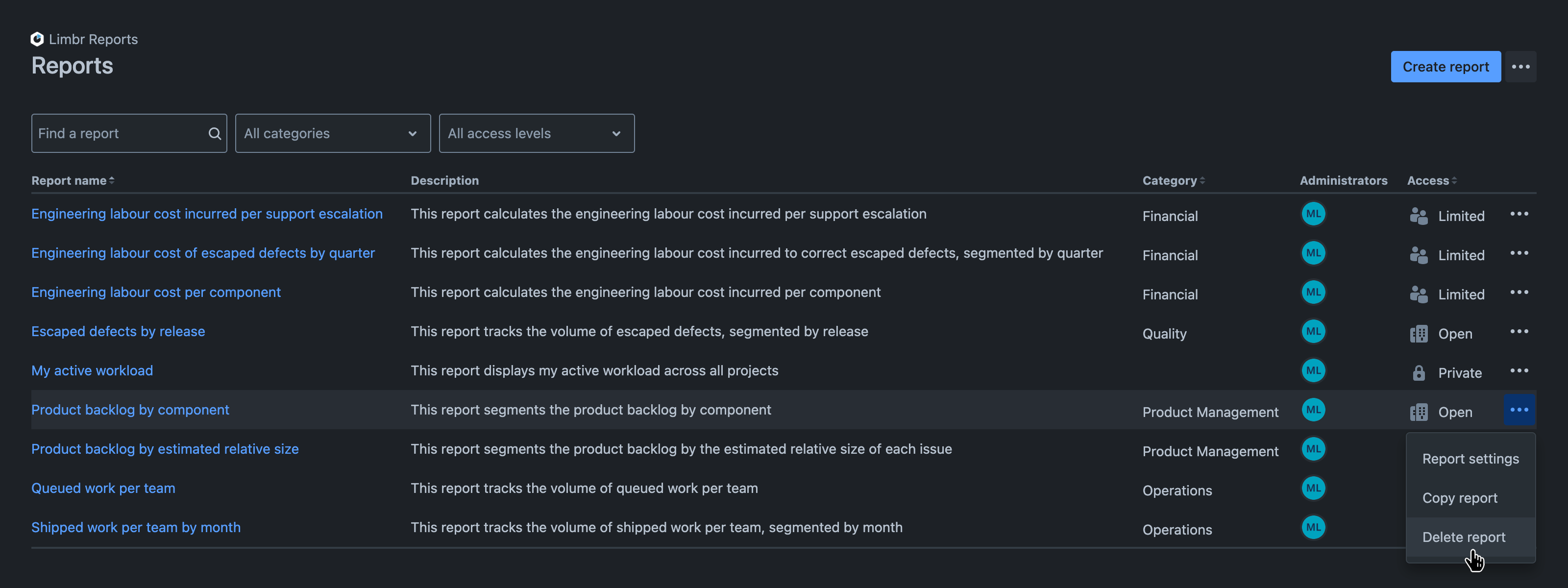Open actions menu for My active workload
The width and height of the screenshot is (1568, 588).
[1519, 371]
